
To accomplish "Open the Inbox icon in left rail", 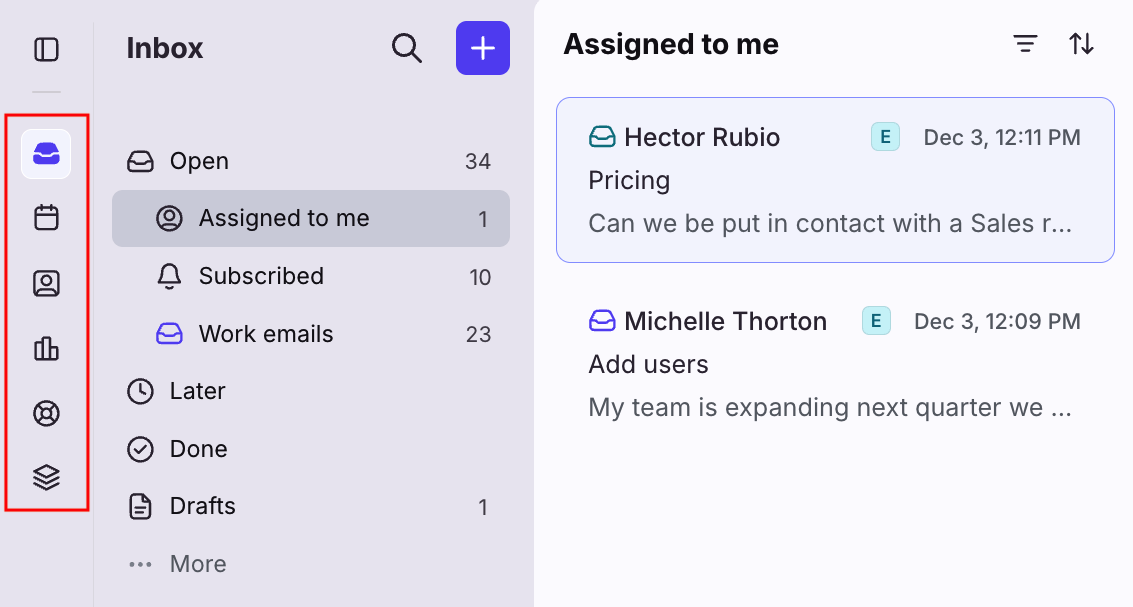I will [x=46, y=154].
